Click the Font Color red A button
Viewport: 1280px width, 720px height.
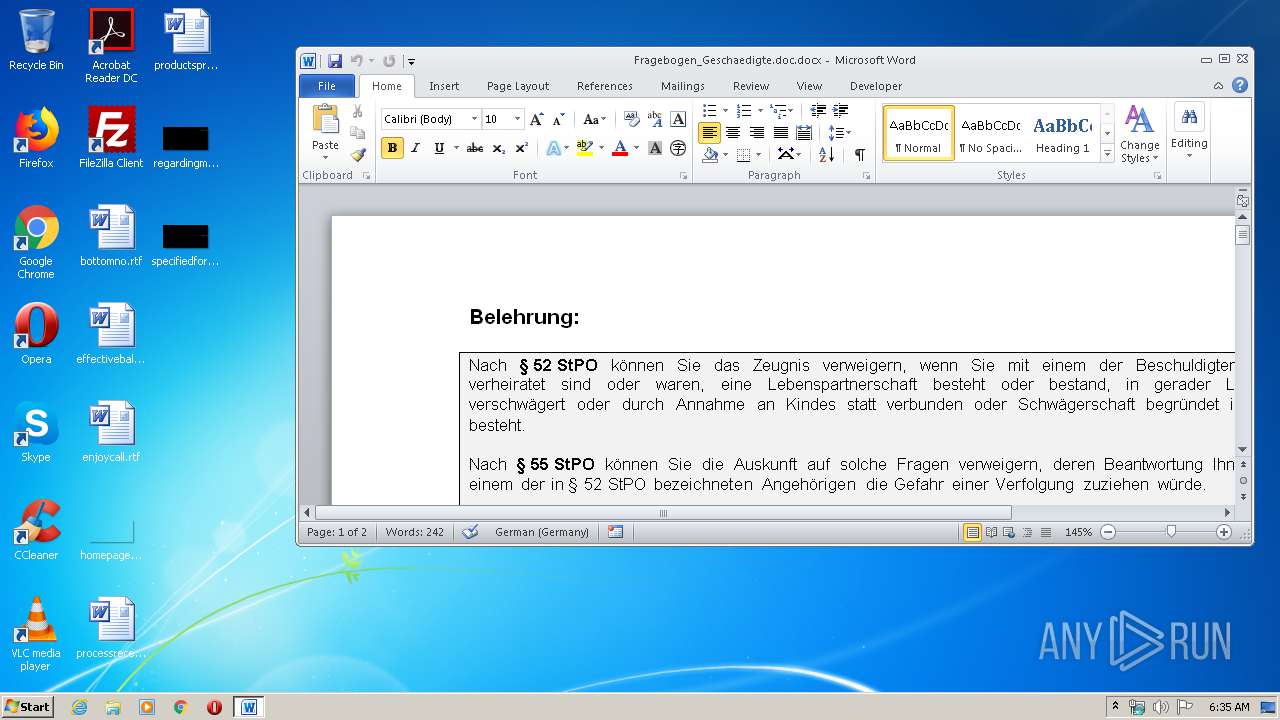pyautogui.click(x=620, y=148)
